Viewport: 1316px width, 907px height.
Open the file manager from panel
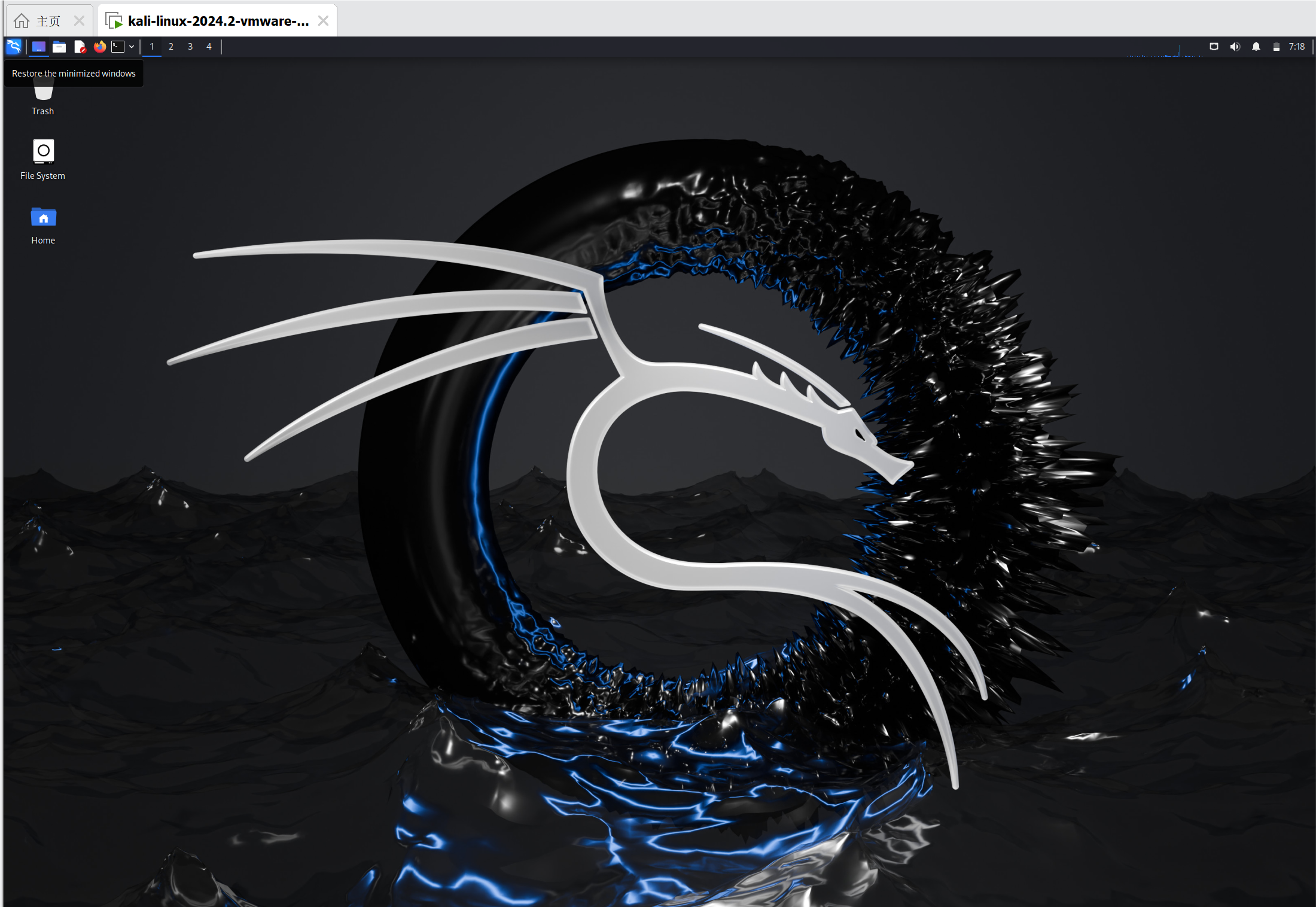tap(59, 47)
